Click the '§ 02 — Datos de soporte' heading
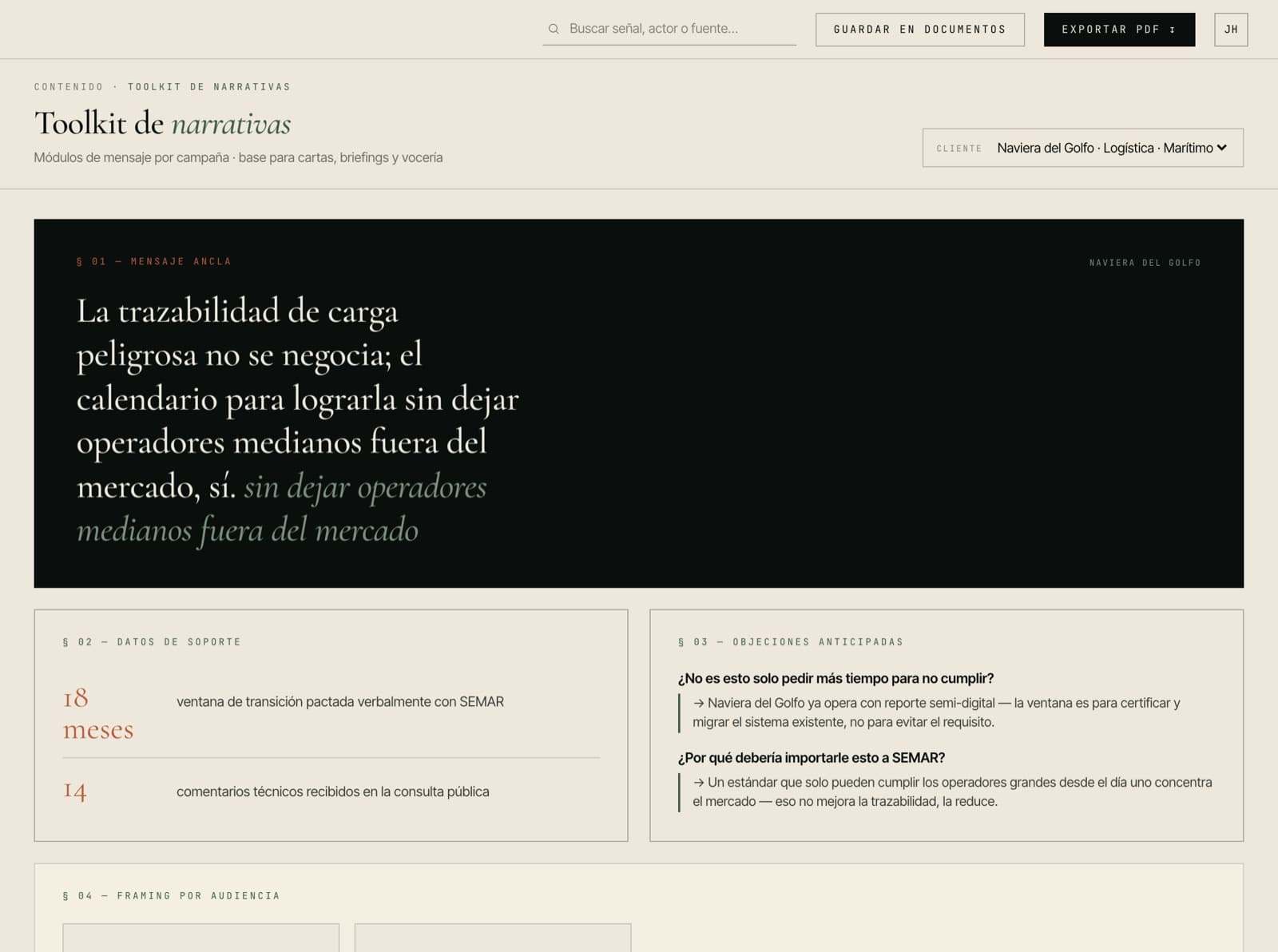The image size is (1278, 952). [152, 642]
